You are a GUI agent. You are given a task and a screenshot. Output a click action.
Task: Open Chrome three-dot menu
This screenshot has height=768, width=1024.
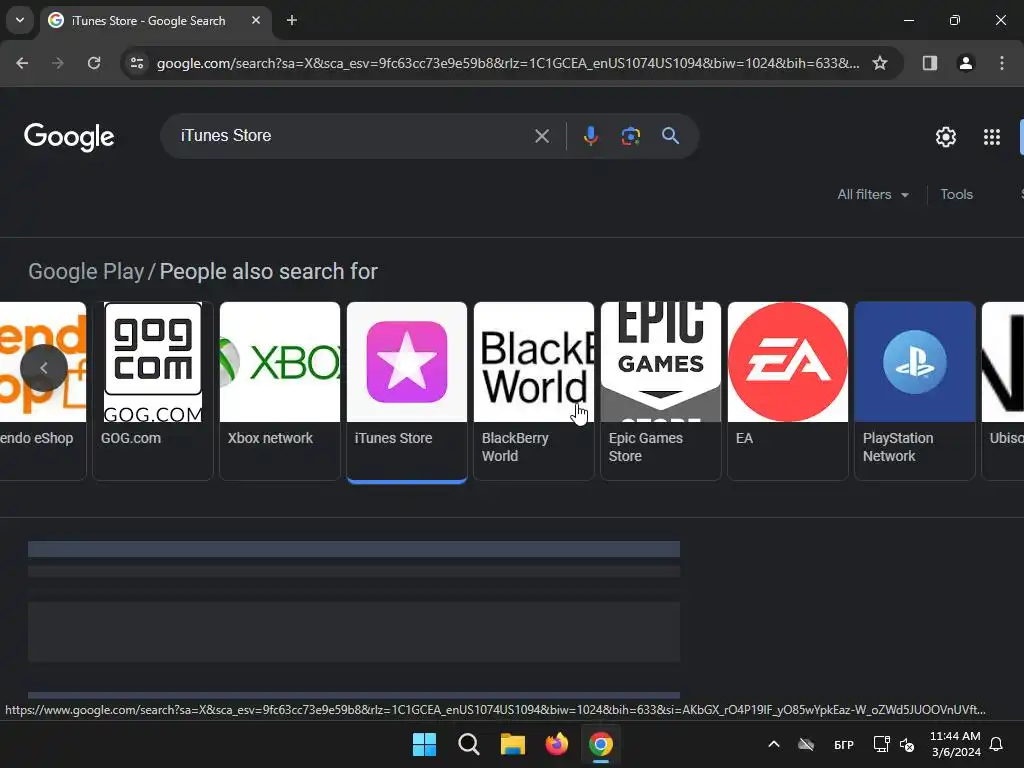click(1001, 63)
